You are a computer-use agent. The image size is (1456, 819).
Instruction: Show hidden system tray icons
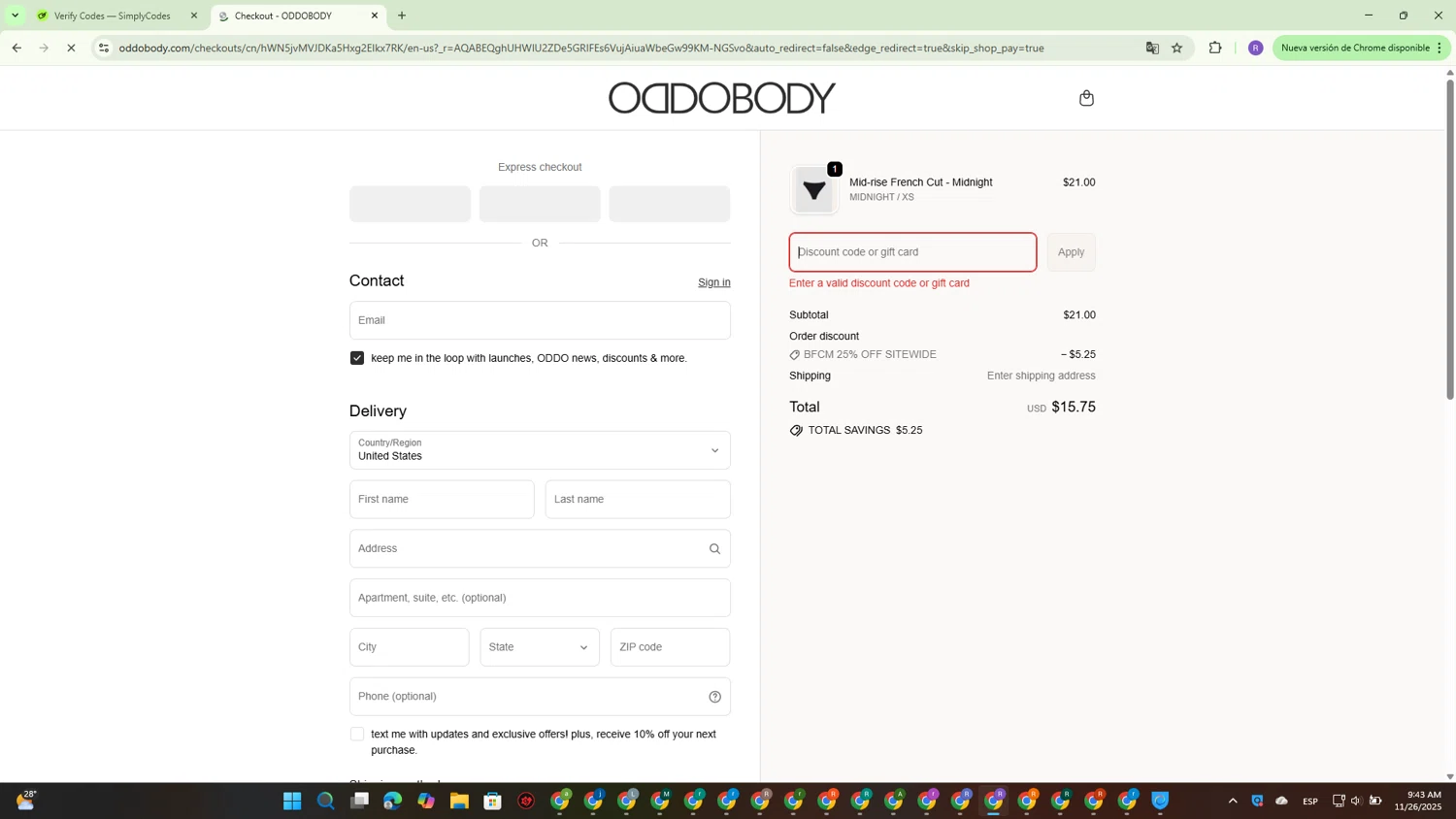coord(1233,801)
